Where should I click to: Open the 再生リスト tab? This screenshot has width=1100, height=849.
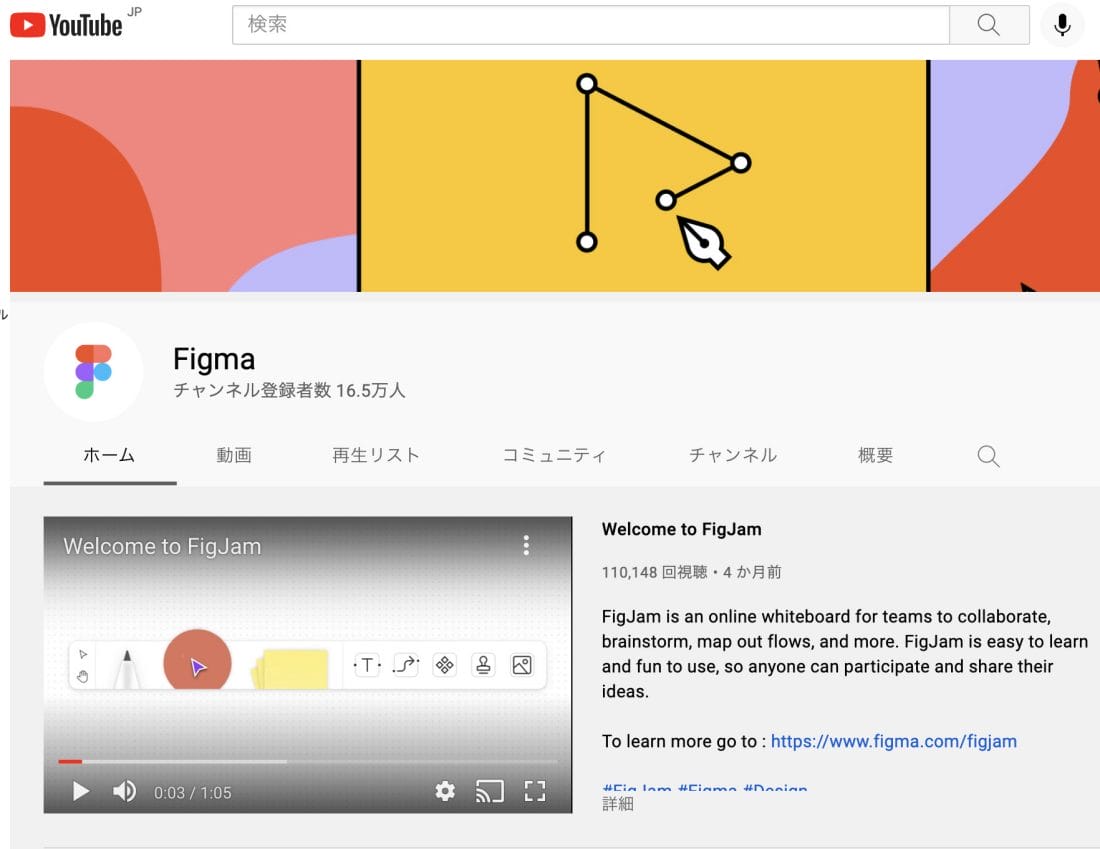[x=375, y=455]
